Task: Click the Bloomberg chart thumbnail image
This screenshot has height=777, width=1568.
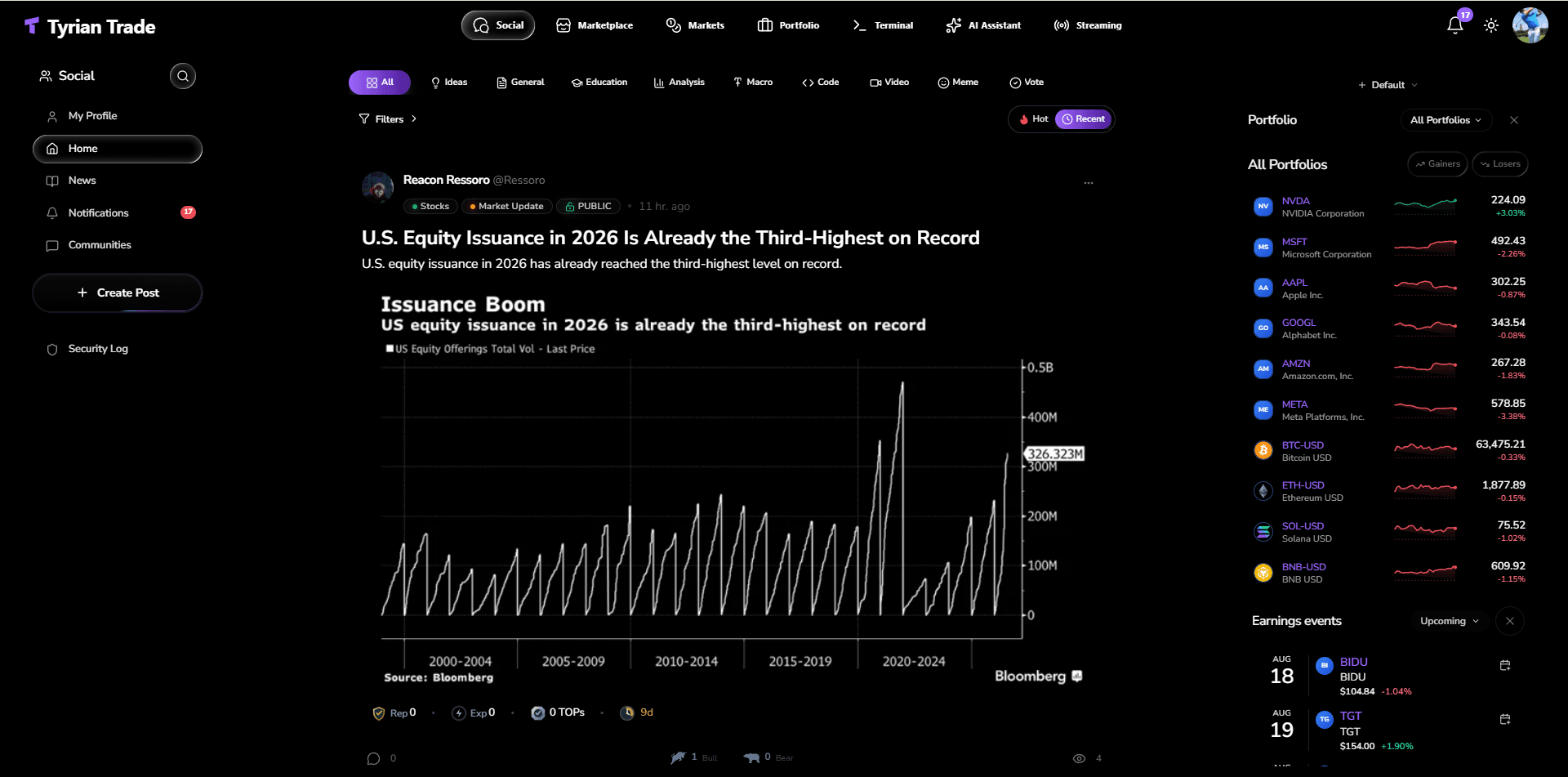Action: tap(733, 488)
